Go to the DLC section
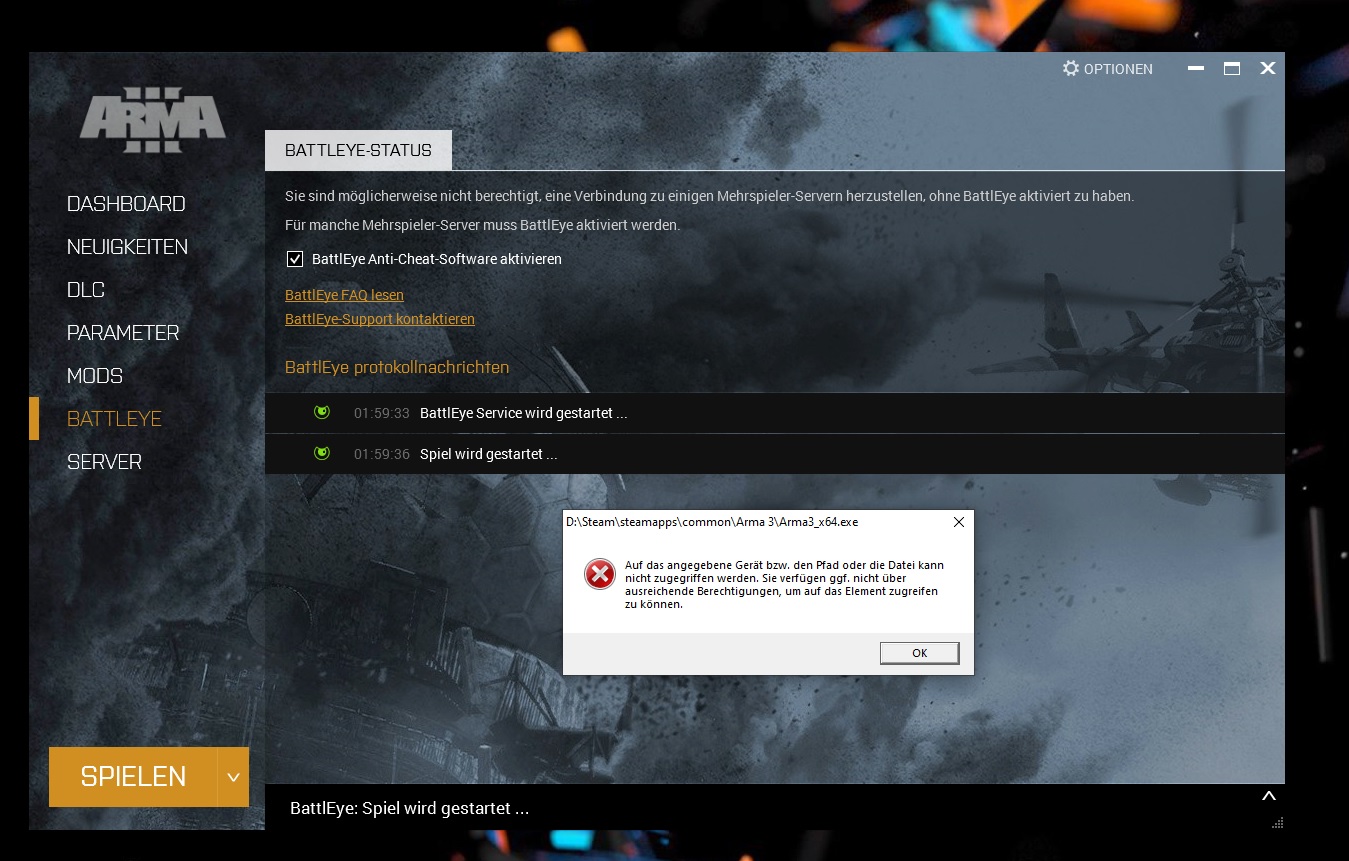 (86, 290)
